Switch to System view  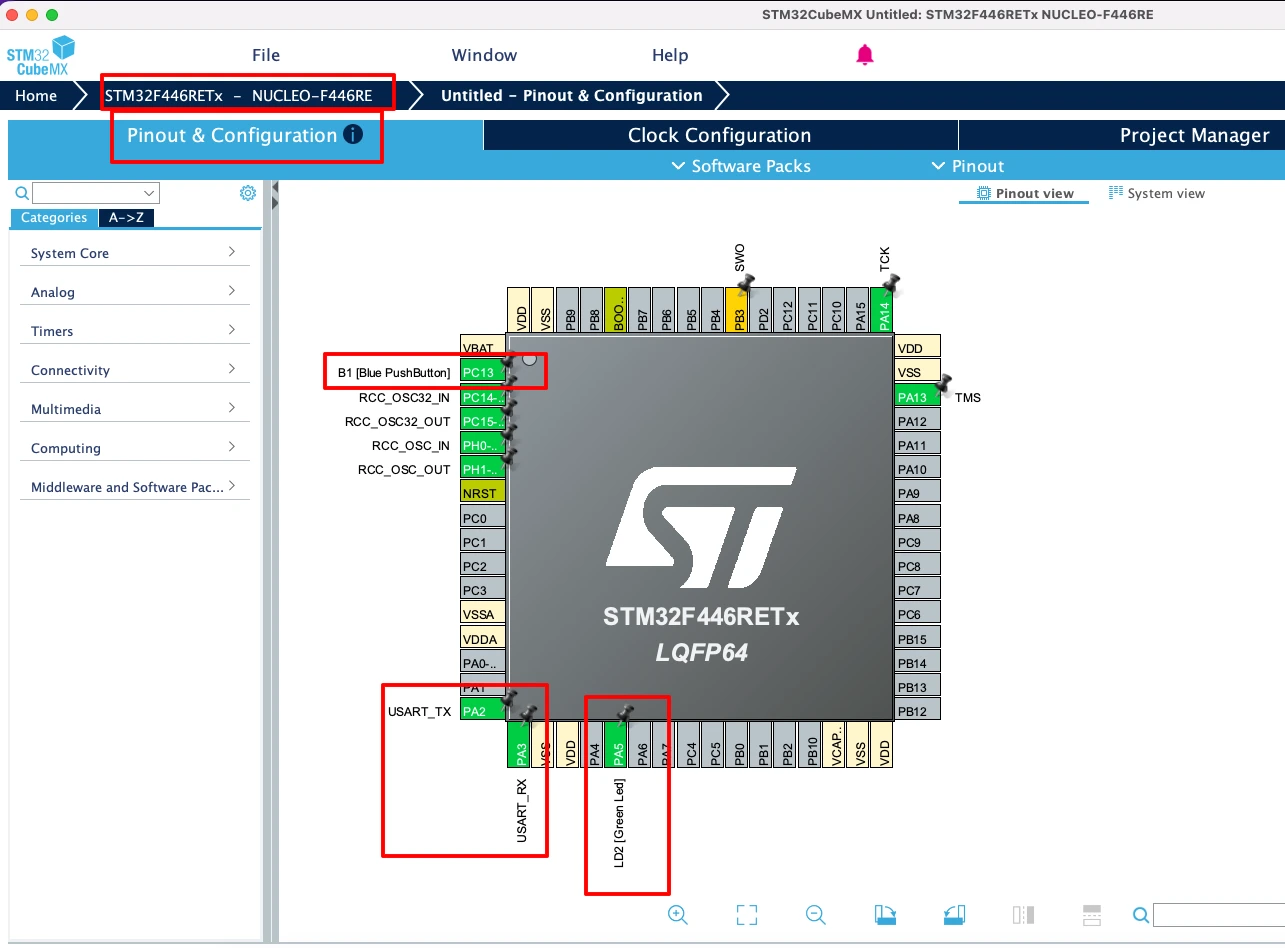(1157, 193)
